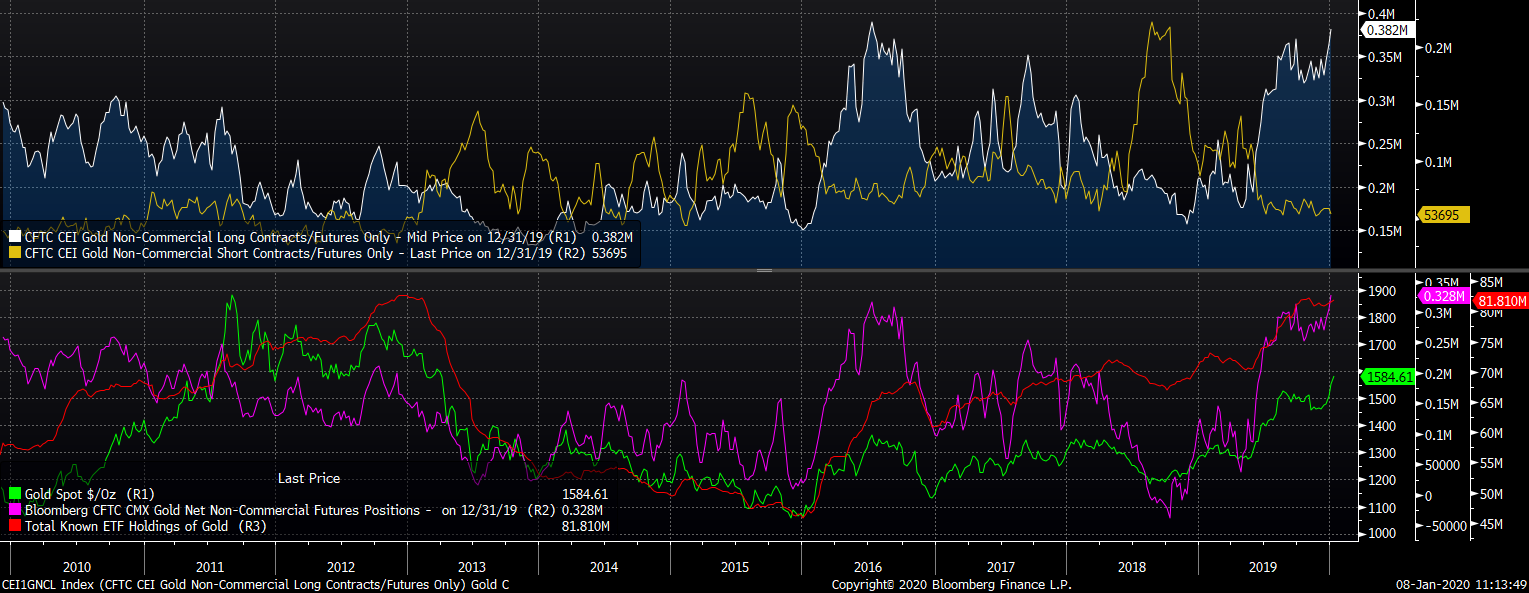Click the 2016 year label on time axis
The height and width of the screenshot is (593, 1529).
tap(868, 567)
